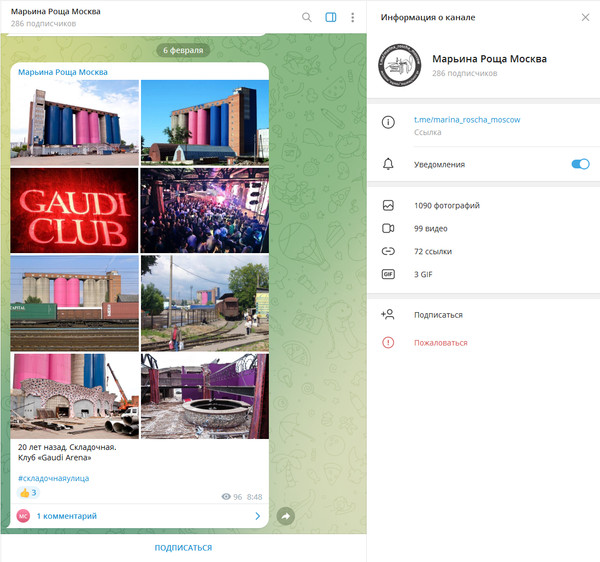
Task: Open the links chain icon
Action: [388, 251]
